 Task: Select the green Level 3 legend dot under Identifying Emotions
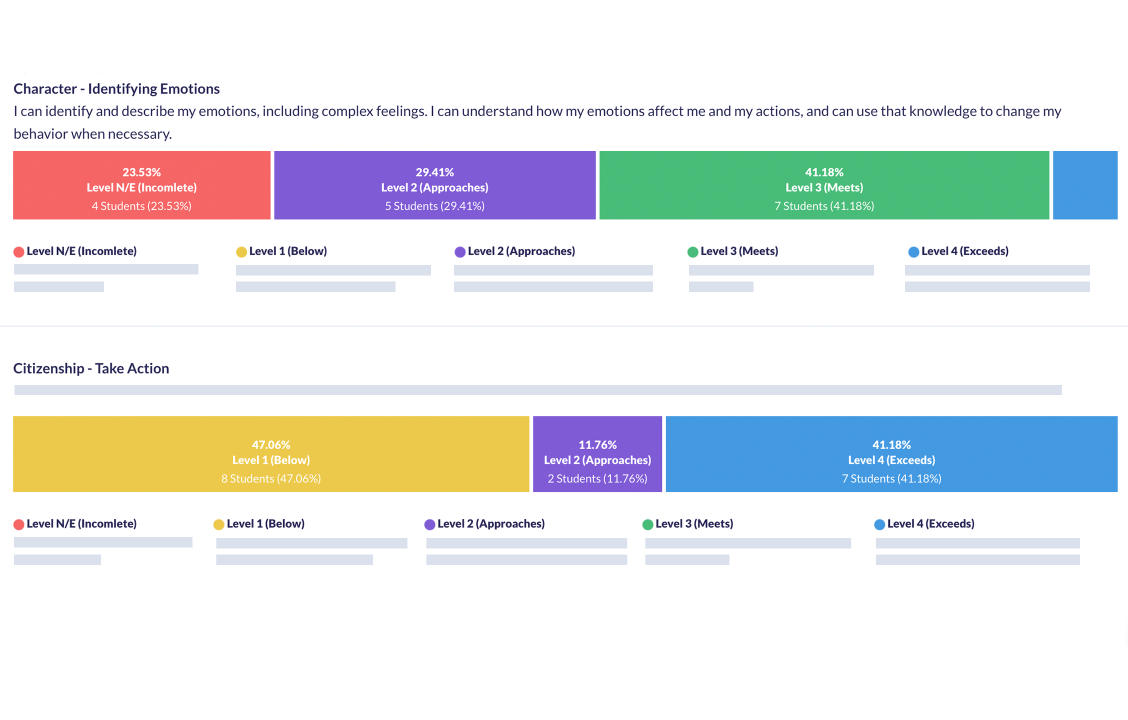(693, 251)
